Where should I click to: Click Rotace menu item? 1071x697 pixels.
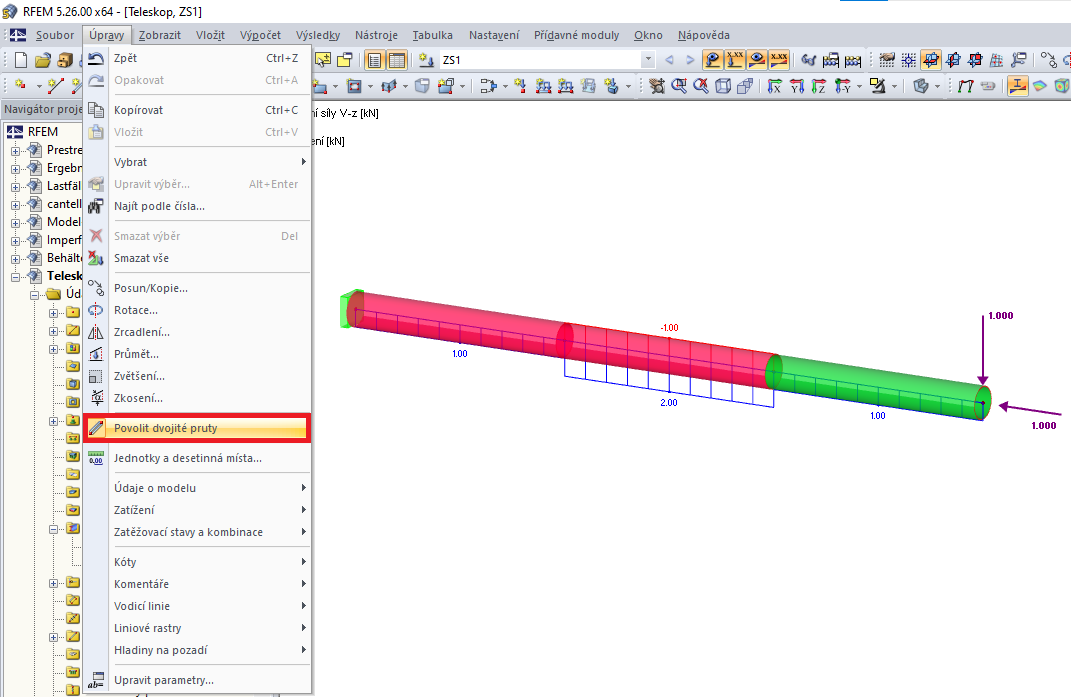(x=197, y=310)
